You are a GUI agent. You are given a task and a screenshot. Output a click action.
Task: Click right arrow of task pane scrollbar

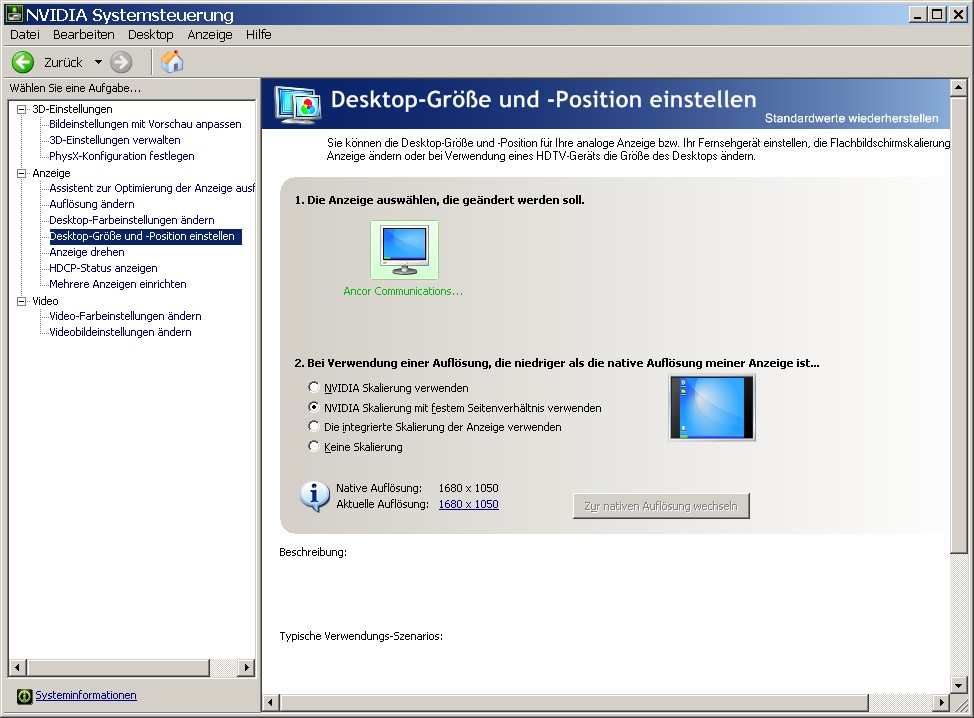247,668
